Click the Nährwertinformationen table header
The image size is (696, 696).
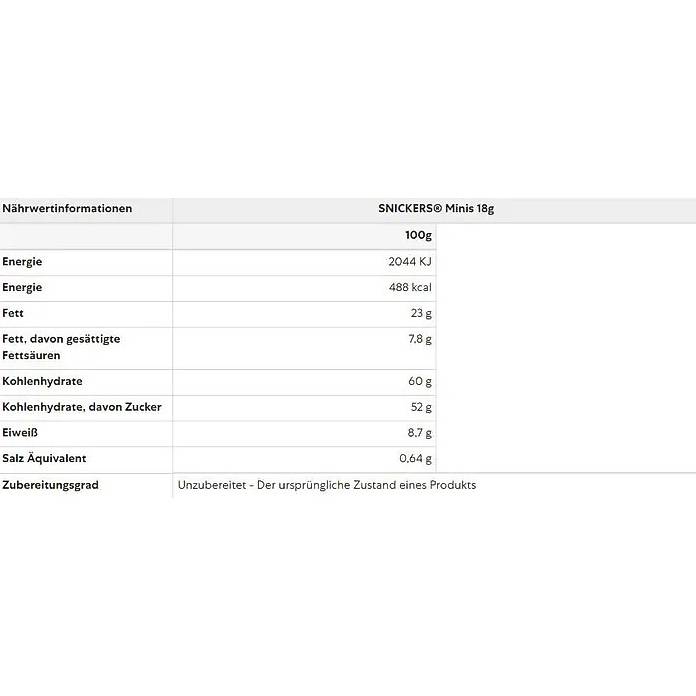(x=67, y=209)
